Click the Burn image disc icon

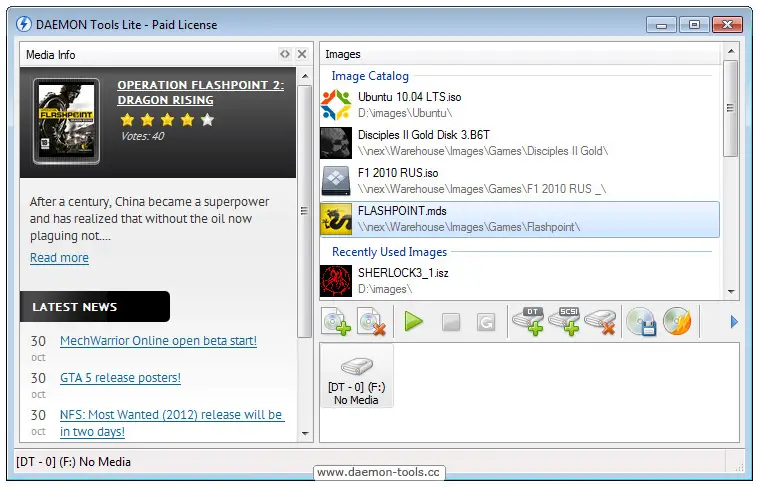coord(677,321)
